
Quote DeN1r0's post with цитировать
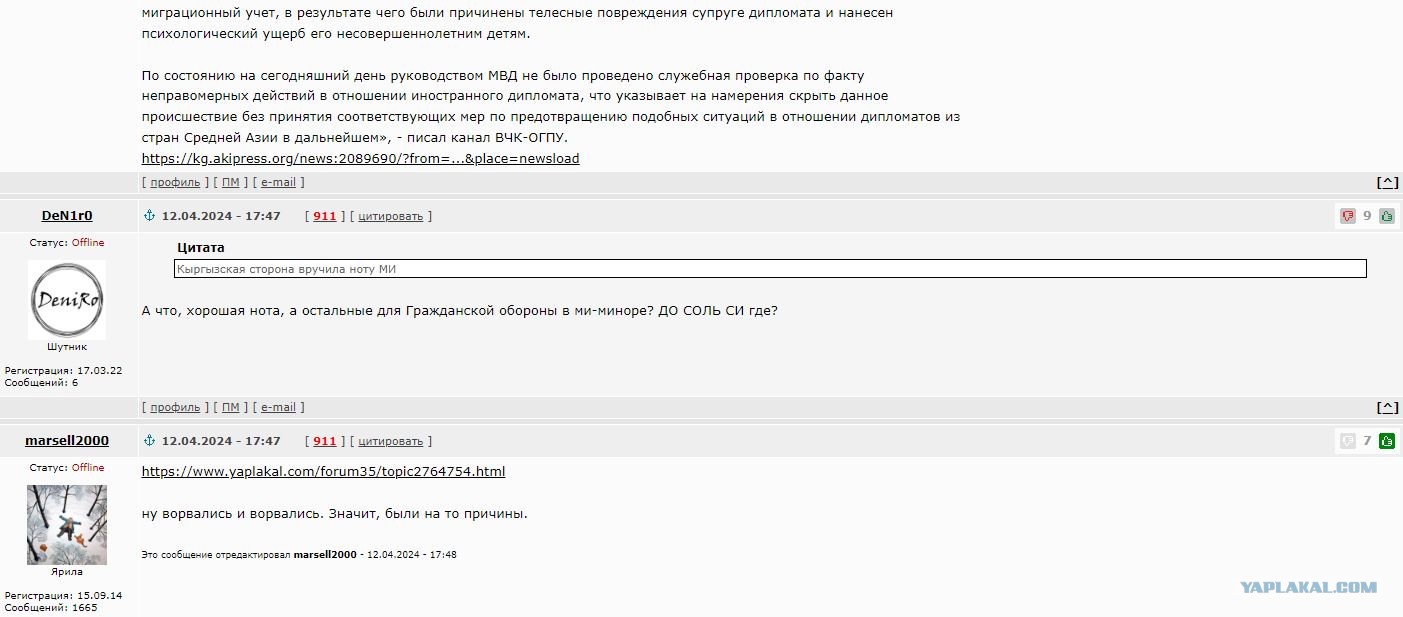pos(391,216)
